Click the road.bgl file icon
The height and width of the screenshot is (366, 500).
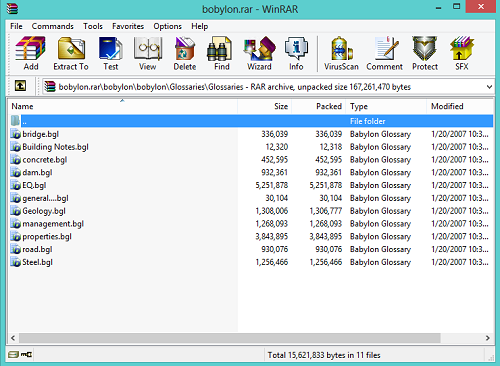[15, 249]
